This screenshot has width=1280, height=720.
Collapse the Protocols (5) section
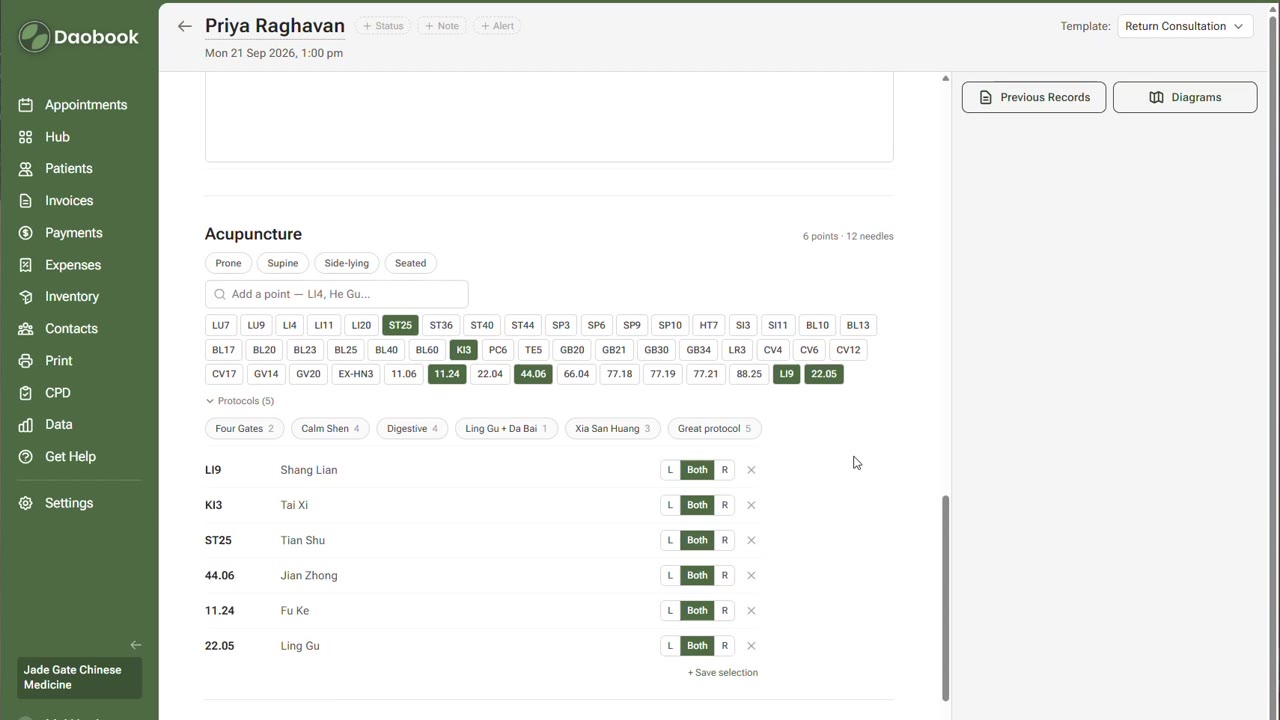(x=240, y=401)
